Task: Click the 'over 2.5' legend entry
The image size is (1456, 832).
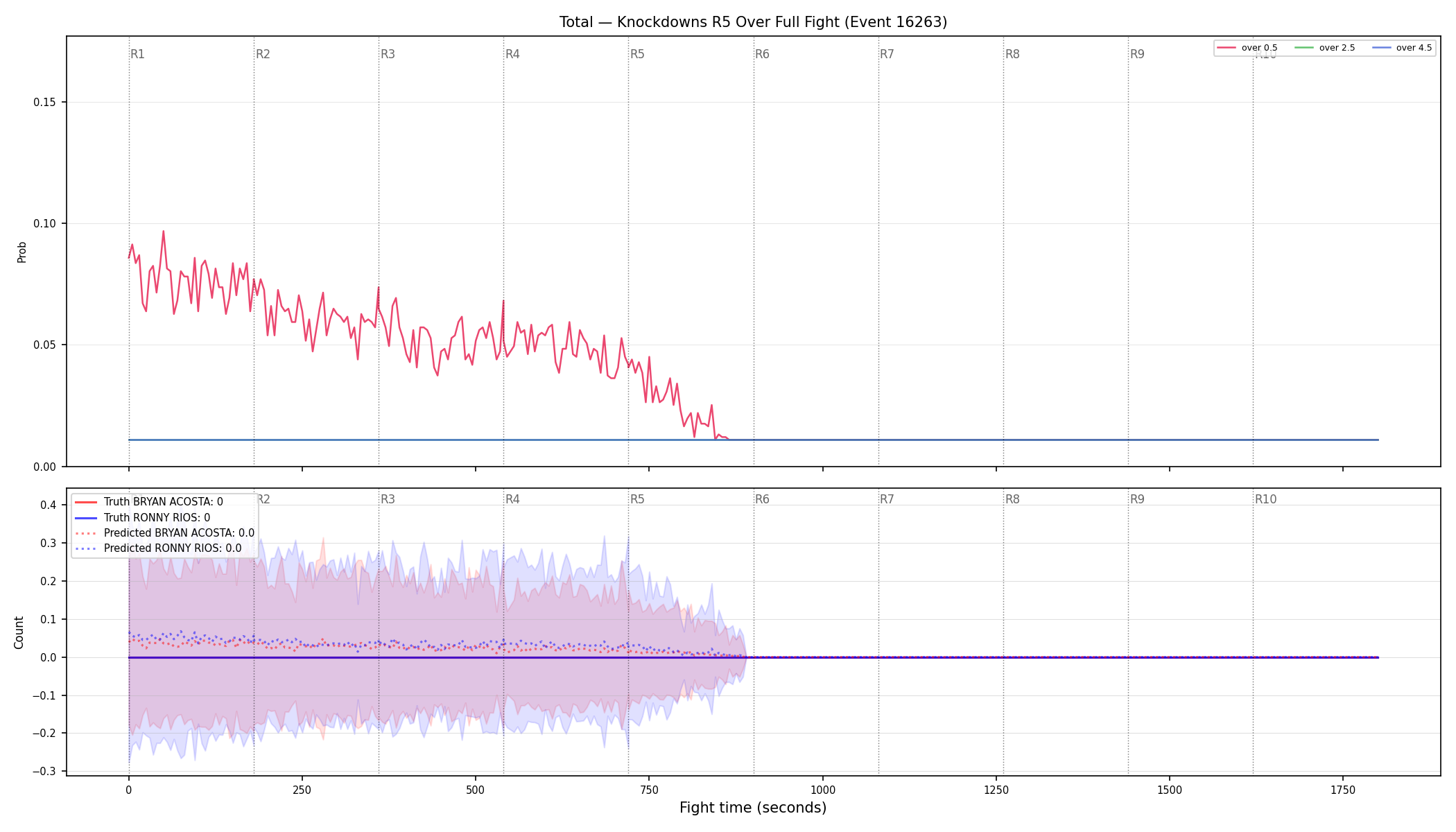Action: click(1324, 48)
